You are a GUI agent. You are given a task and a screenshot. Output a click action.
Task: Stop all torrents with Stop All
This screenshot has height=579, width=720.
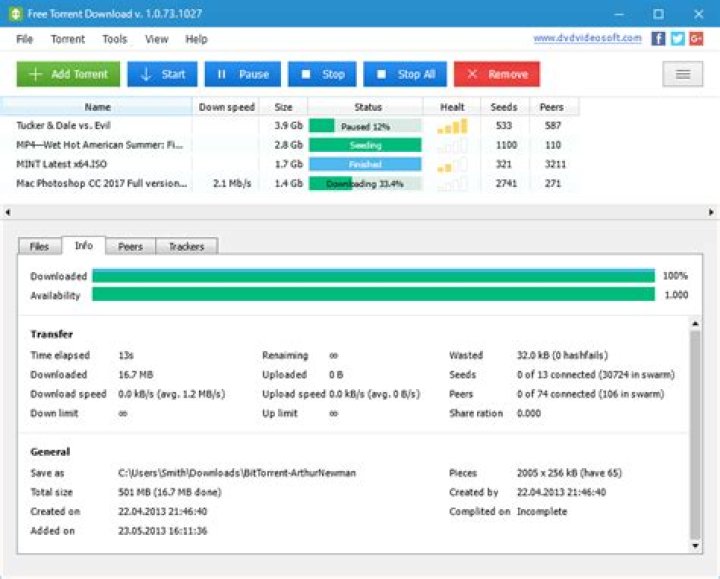click(405, 74)
